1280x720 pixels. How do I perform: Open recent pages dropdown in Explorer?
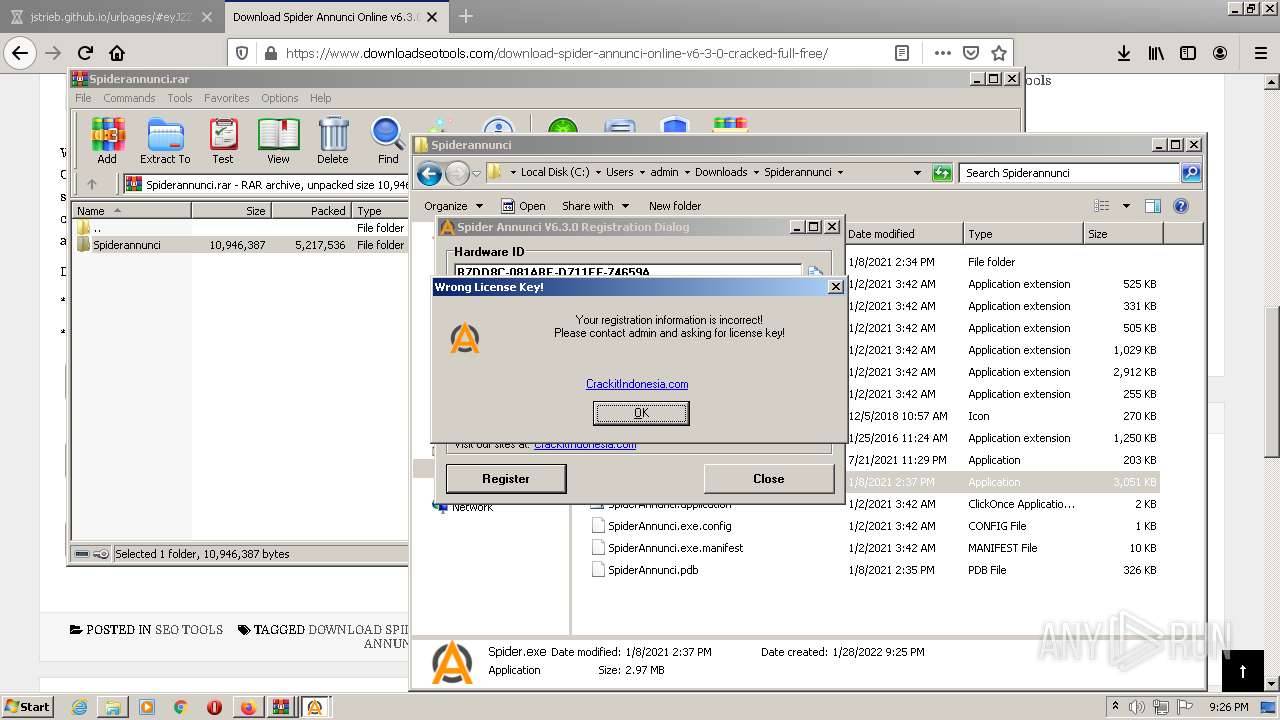[x=477, y=173]
